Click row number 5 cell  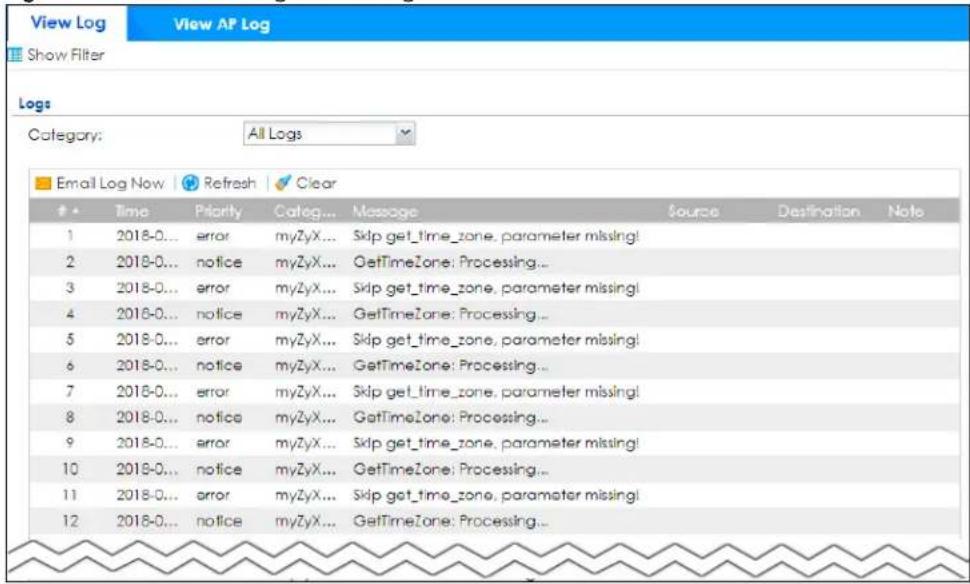70,340
